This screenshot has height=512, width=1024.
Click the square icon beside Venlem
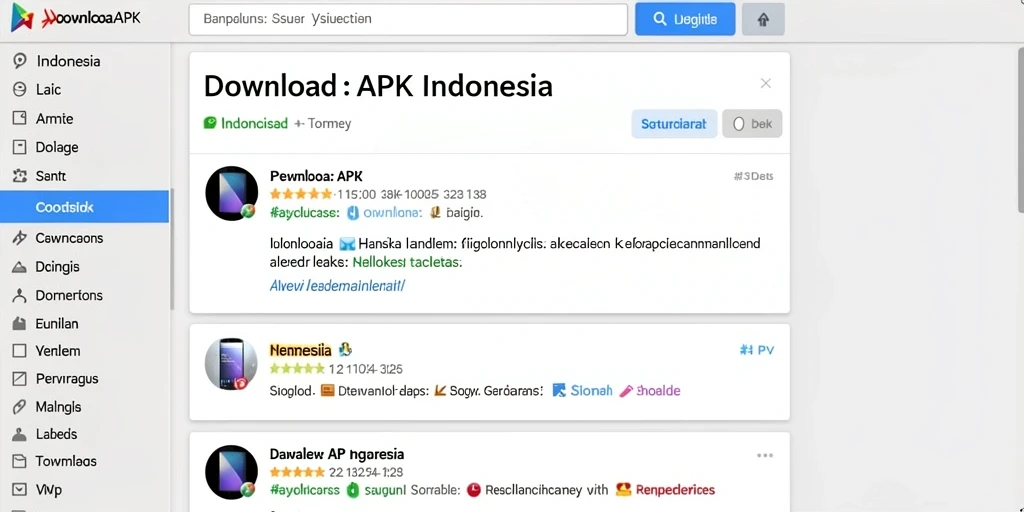tap(20, 351)
